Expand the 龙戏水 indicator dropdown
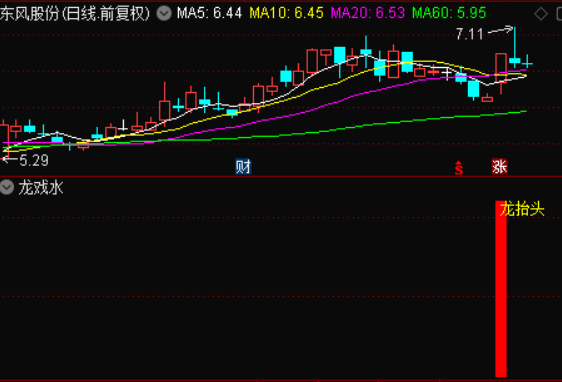Image resolution: width=562 pixels, height=382 pixels. (x=6, y=187)
